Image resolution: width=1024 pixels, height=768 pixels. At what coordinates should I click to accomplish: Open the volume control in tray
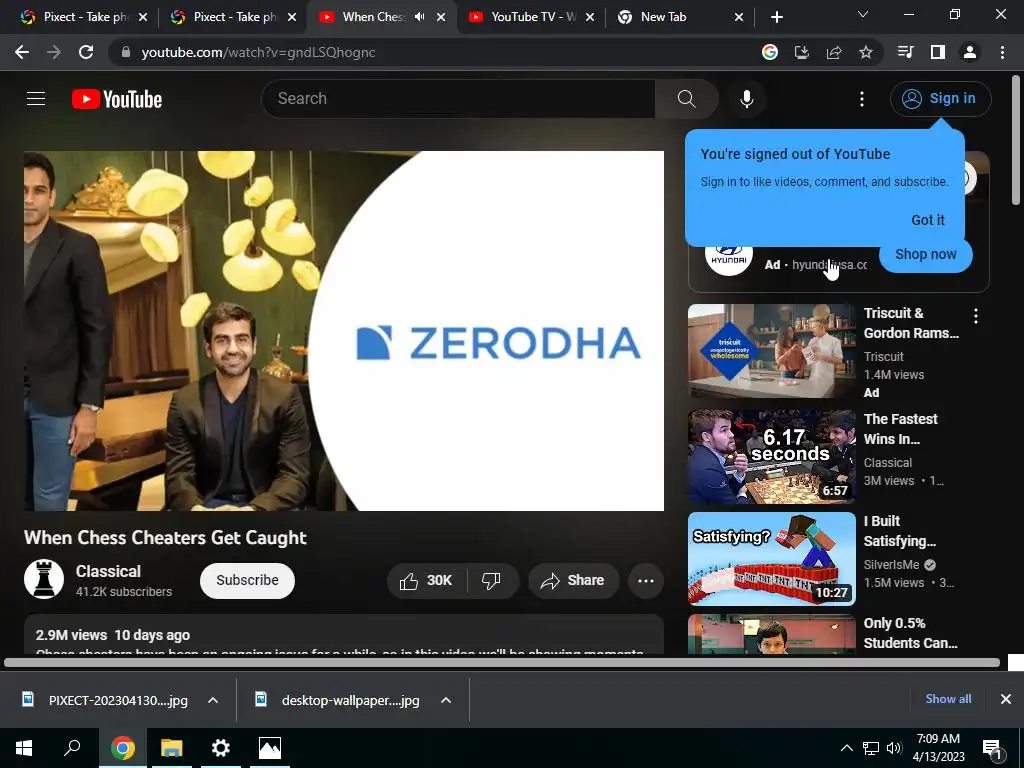coord(894,748)
